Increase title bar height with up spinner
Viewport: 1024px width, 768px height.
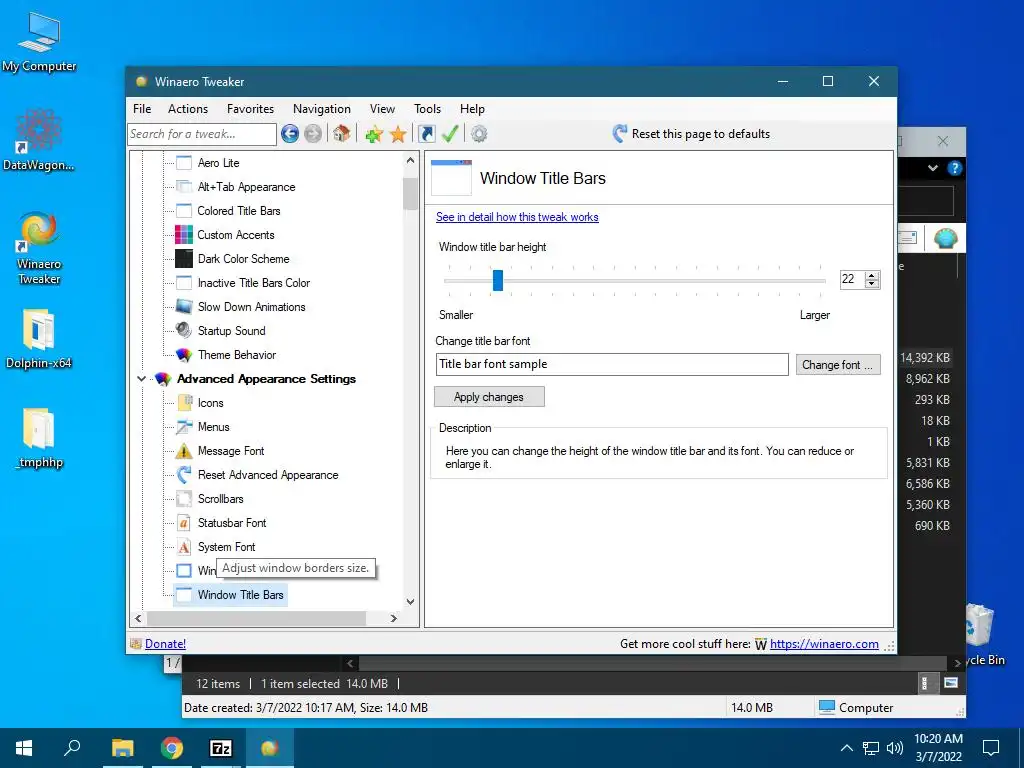coord(872,276)
